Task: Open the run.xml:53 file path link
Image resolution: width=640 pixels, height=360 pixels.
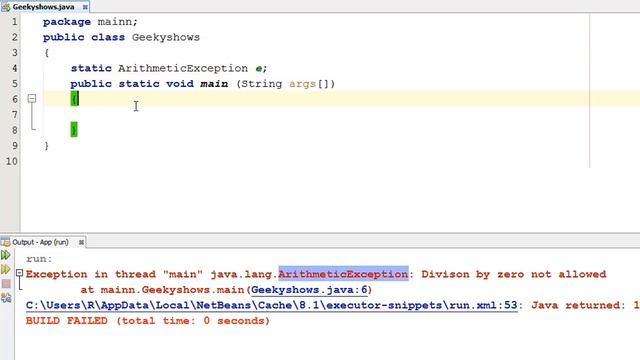Action: [271, 305]
